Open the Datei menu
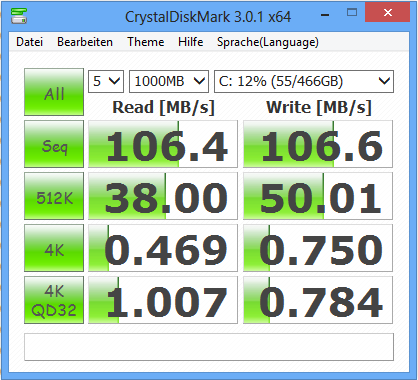Viewport: 418px width, 380px height. tap(30, 42)
